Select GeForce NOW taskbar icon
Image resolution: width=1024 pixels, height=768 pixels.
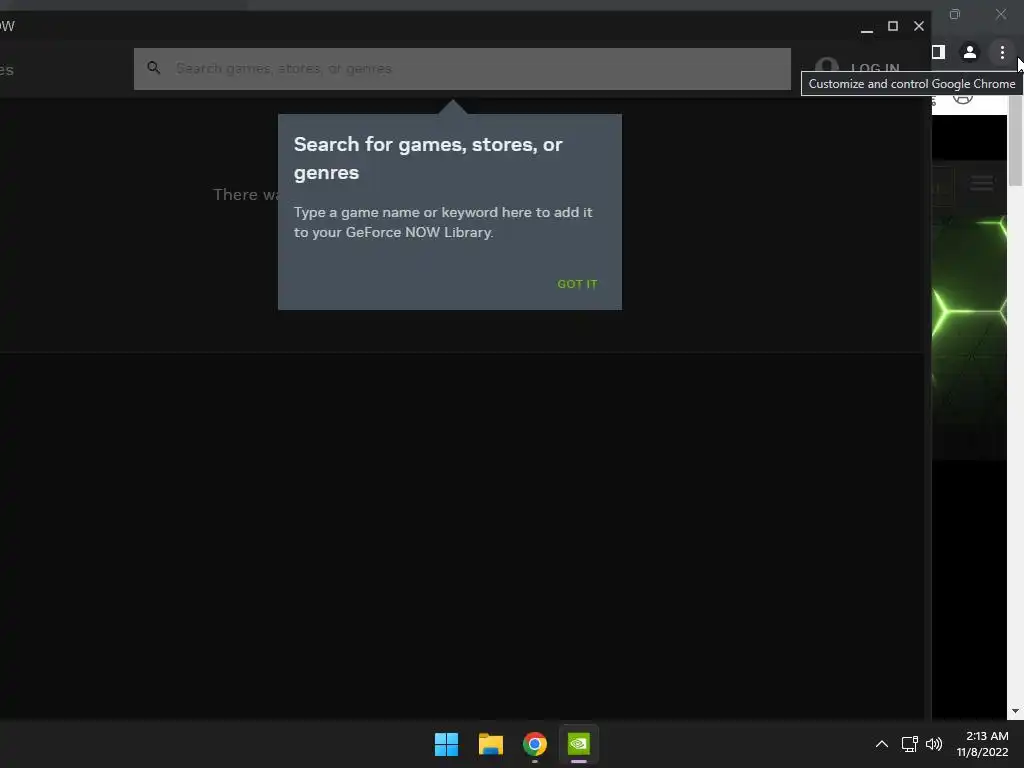tap(579, 744)
